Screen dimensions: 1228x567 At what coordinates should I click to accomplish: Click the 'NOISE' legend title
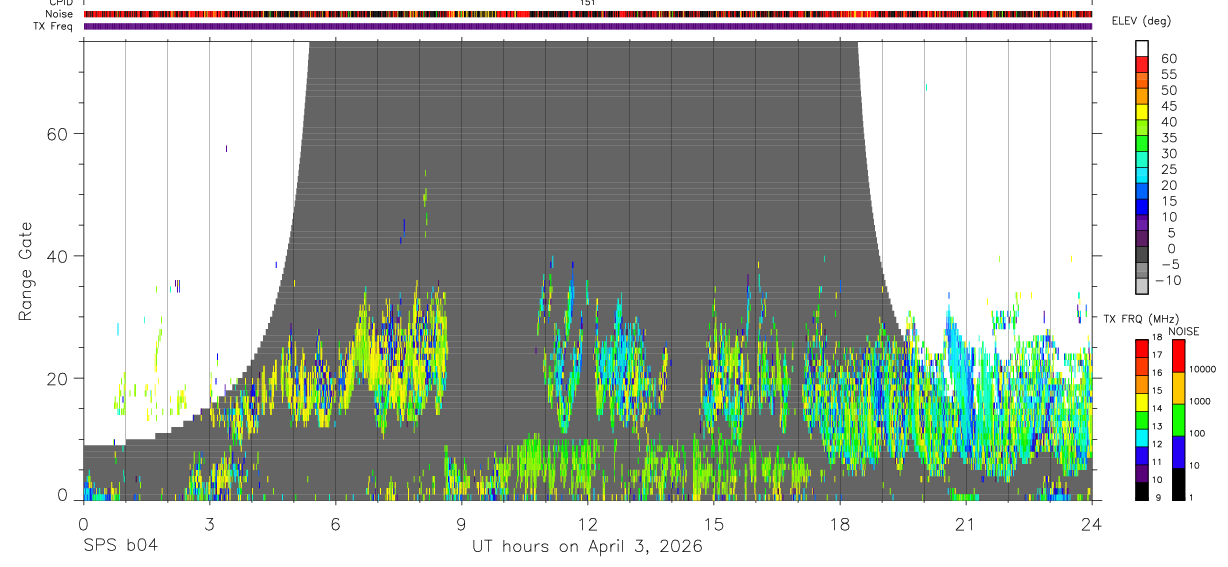1183,331
